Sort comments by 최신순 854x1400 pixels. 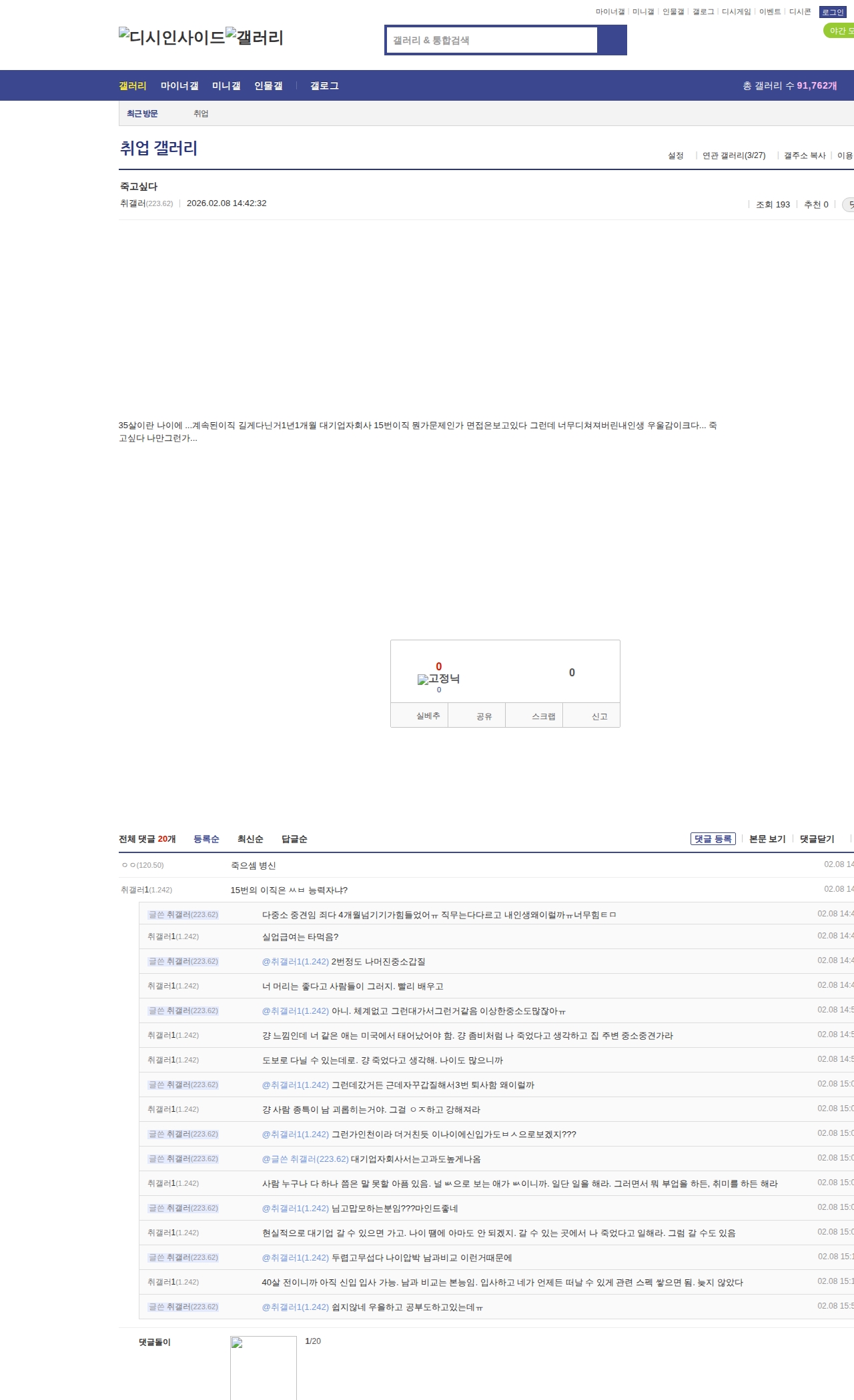(250, 839)
